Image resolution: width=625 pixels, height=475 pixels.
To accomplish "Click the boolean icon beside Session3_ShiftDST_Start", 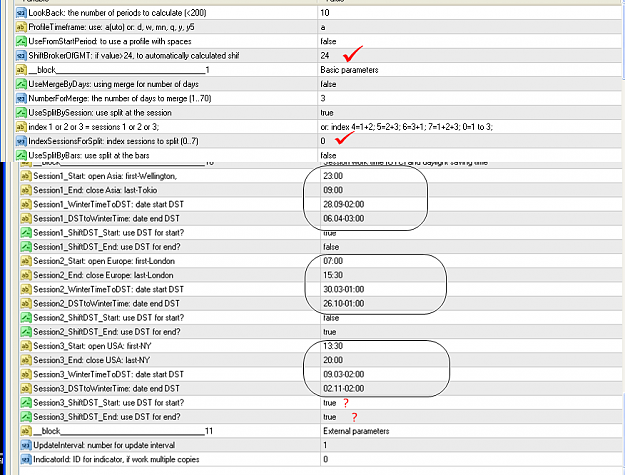I will tap(26, 403).
